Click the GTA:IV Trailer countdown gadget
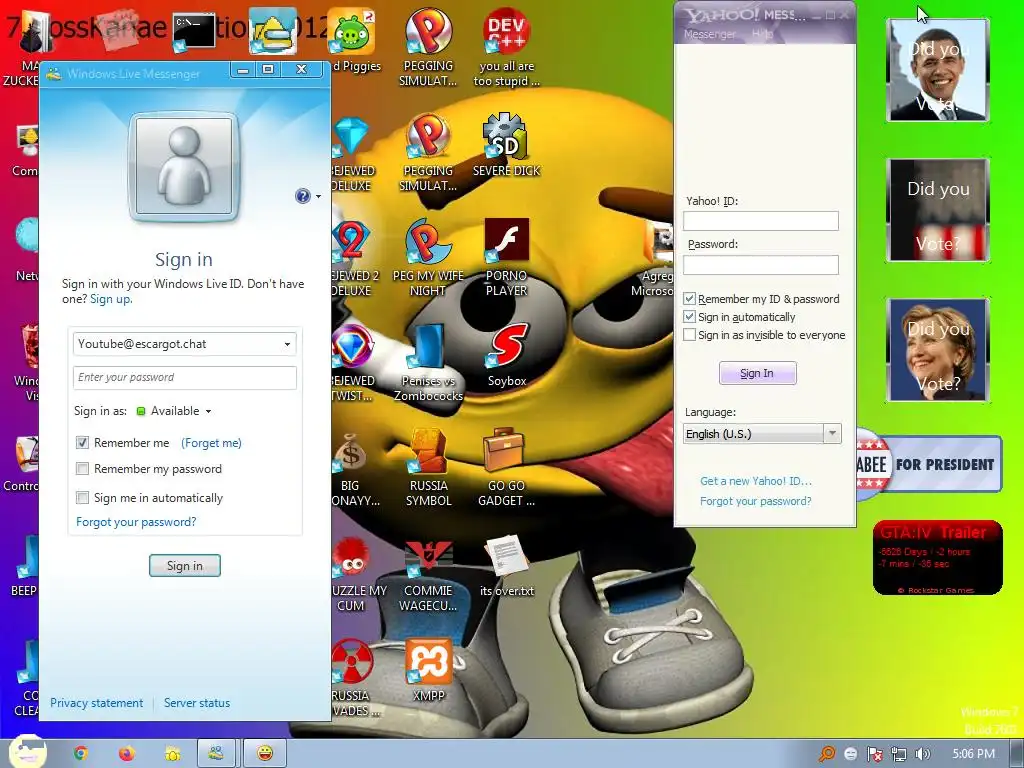 click(x=937, y=557)
